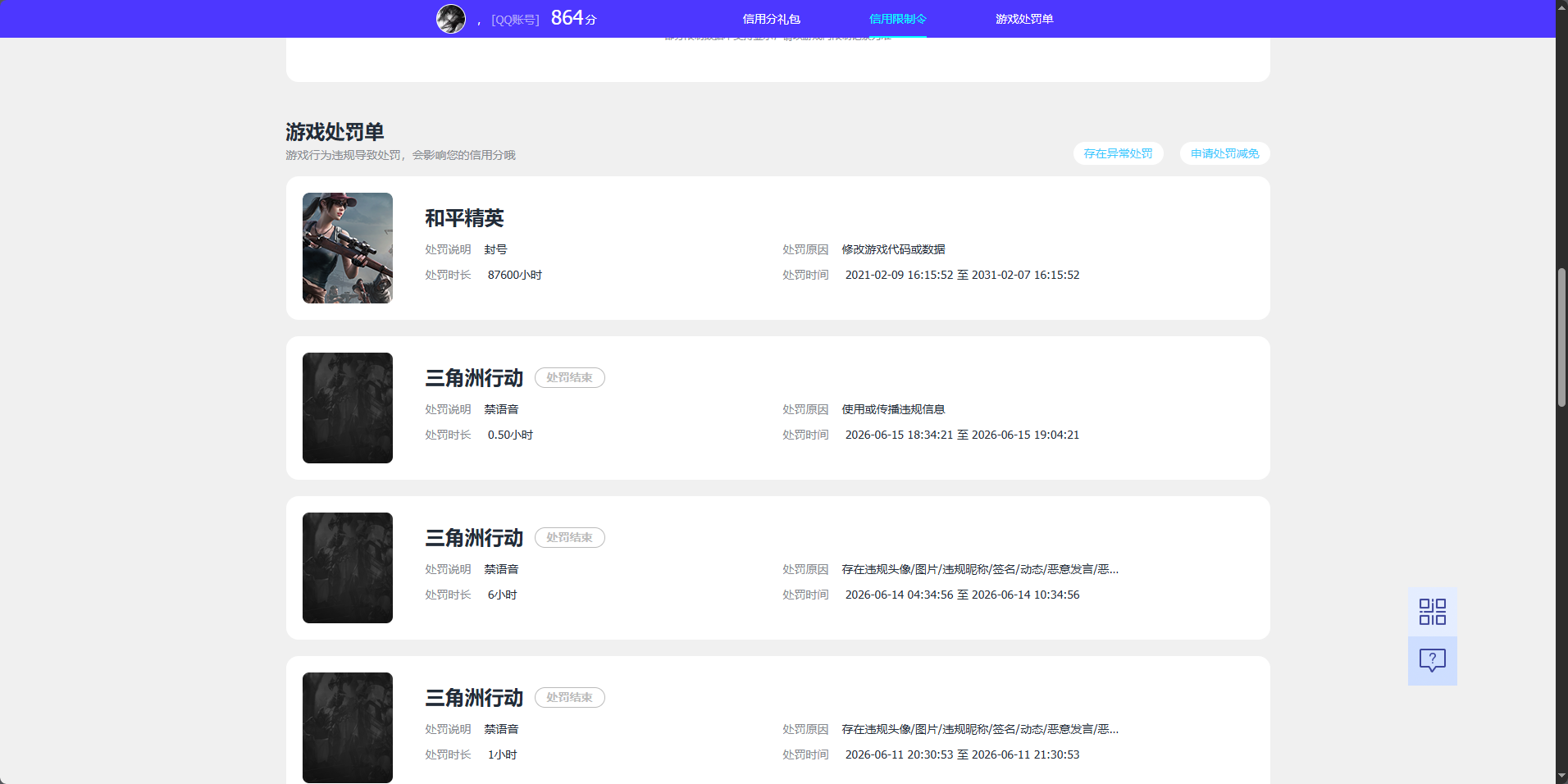Click 三角洲行动 title of 6小时 penalty
Image resolution: width=1568 pixels, height=784 pixels.
474,538
